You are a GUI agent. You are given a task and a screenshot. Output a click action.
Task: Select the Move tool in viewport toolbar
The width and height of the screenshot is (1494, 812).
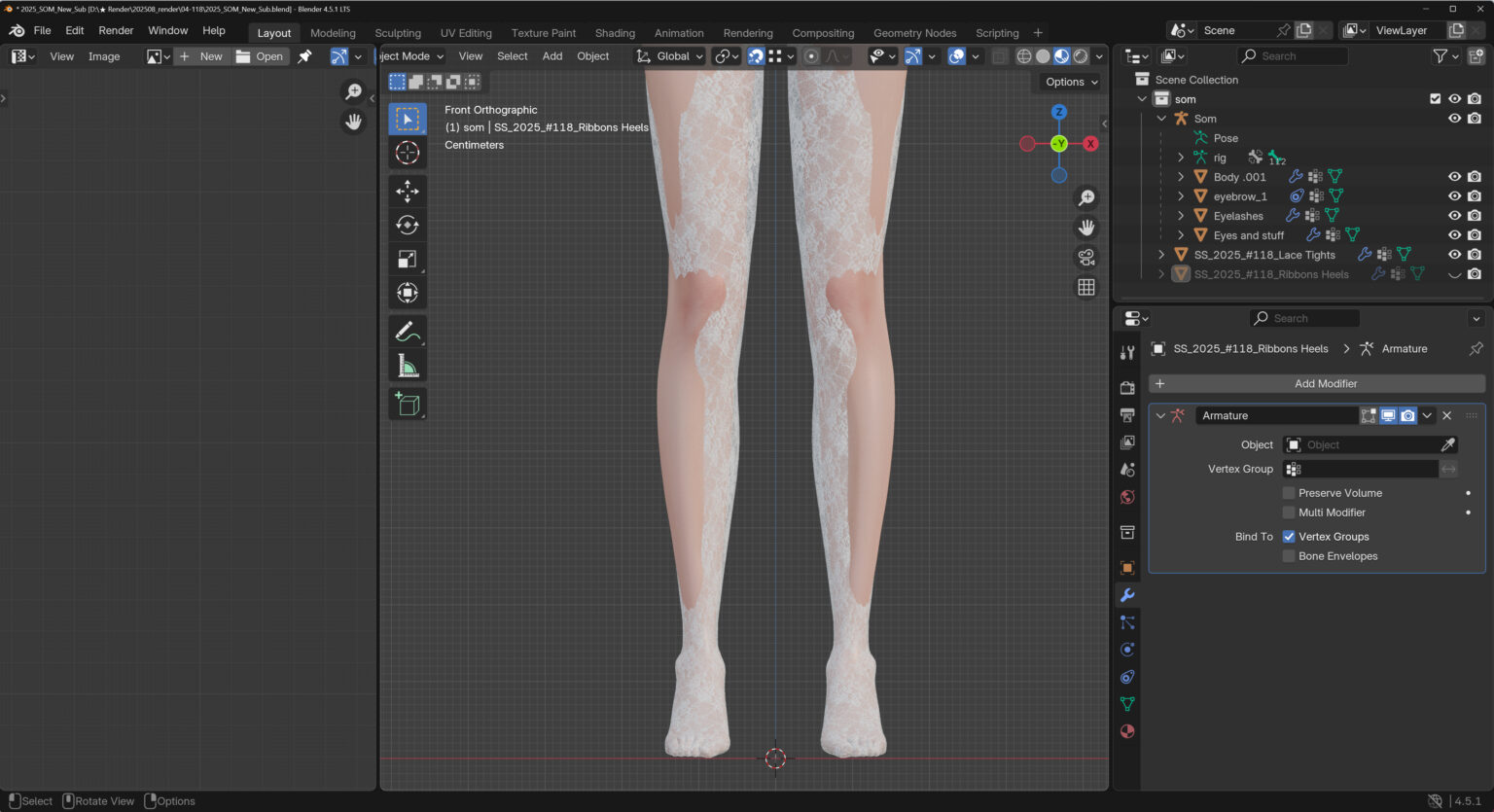(408, 191)
